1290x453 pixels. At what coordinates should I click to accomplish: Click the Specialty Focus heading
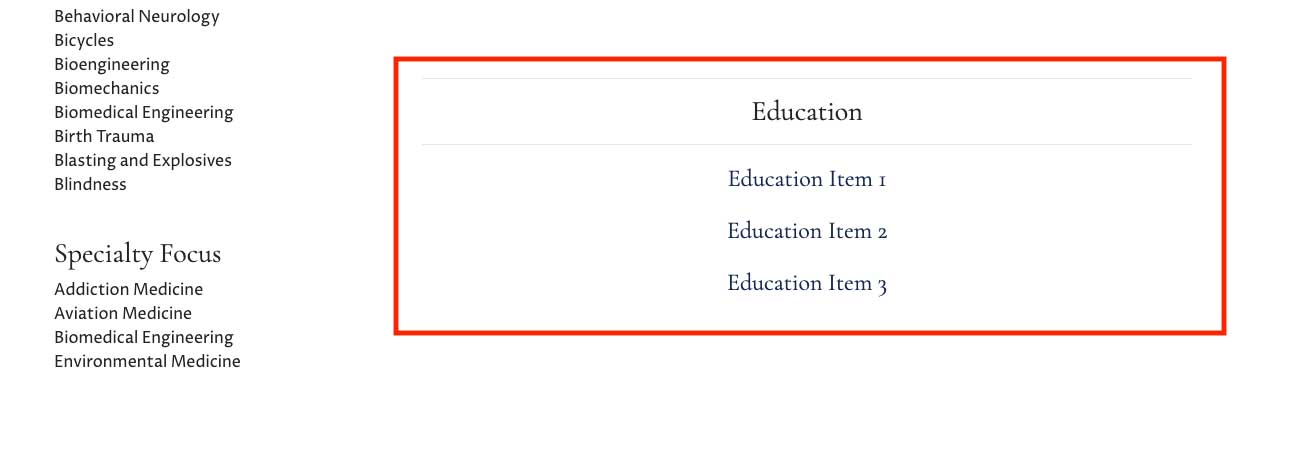[x=137, y=254]
